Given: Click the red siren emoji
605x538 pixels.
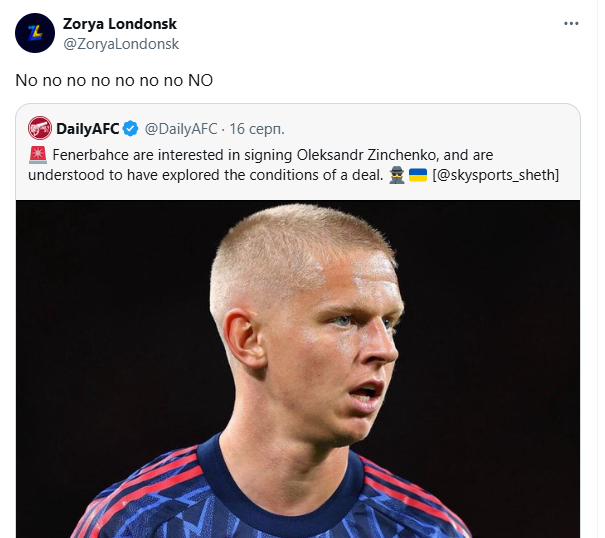Looking at the screenshot, I should (x=38, y=155).
